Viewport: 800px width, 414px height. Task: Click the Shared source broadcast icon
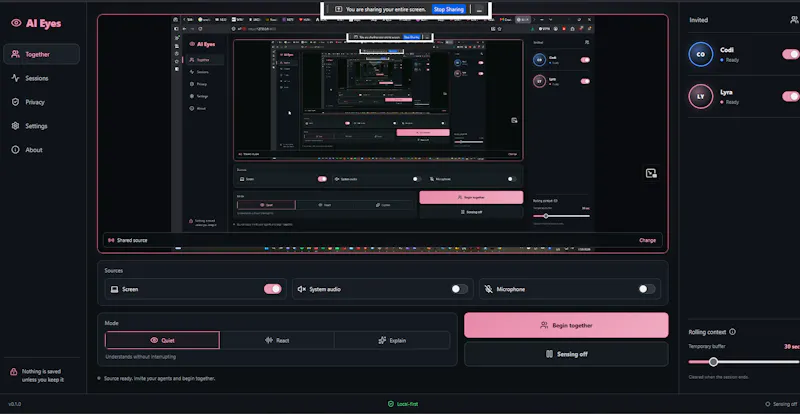point(111,240)
